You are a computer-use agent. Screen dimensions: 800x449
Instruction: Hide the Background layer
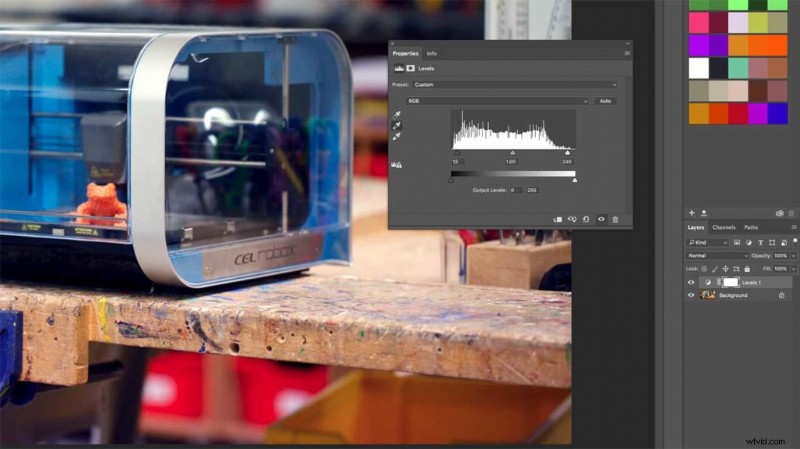tap(691, 295)
